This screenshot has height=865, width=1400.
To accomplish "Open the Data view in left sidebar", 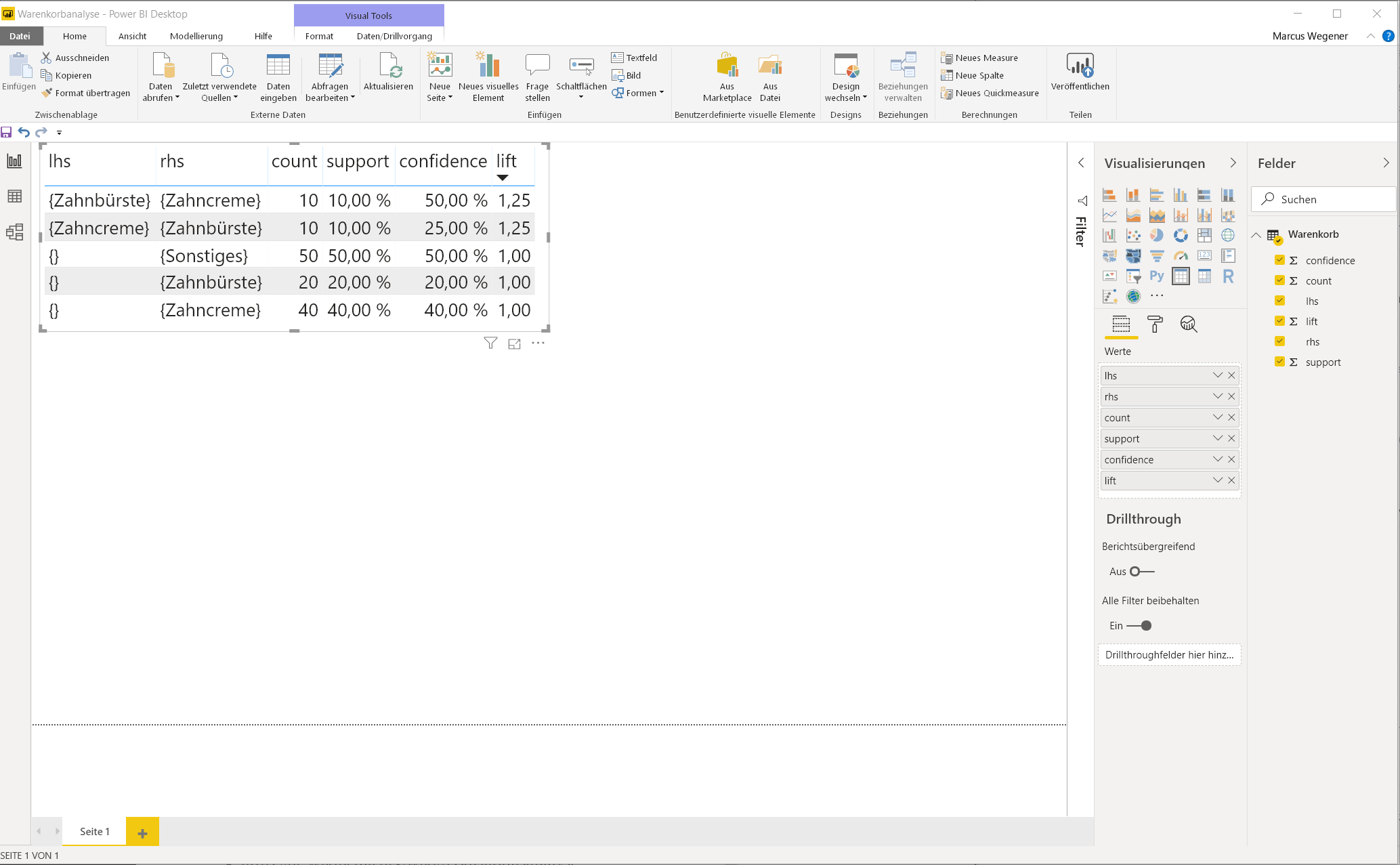I will (x=14, y=196).
